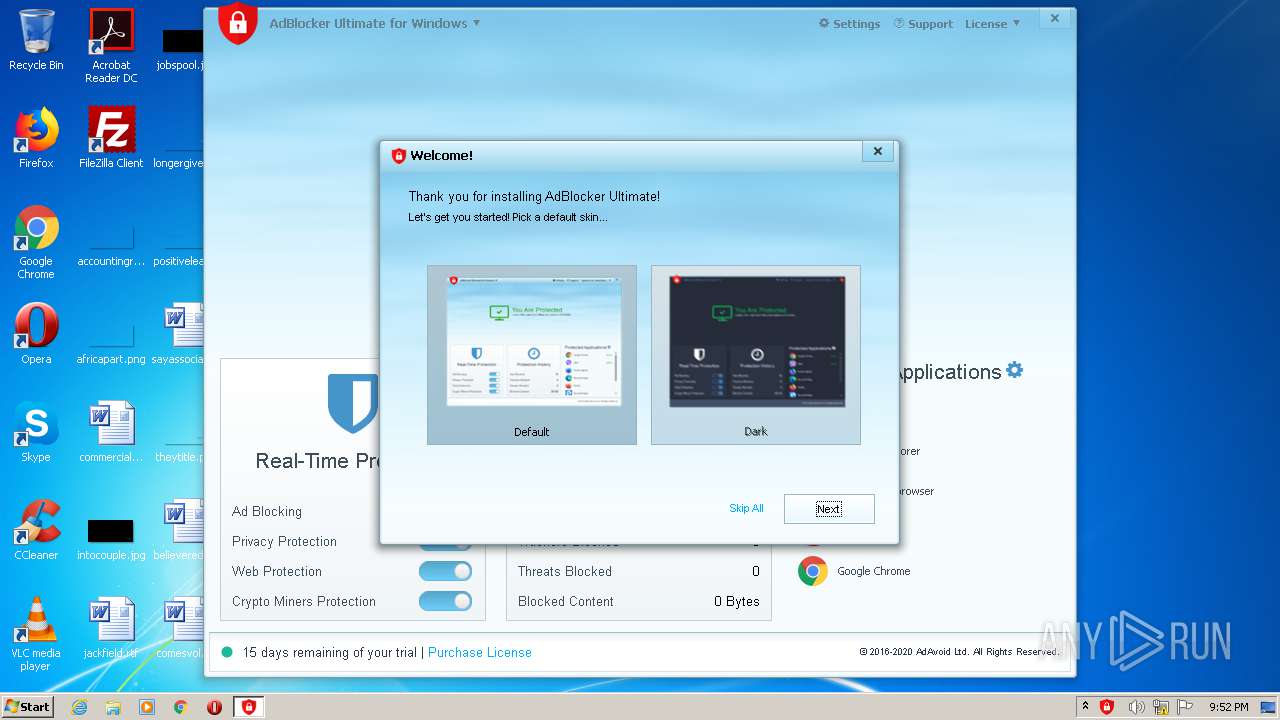Image resolution: width=1280 pixels, height=720 pixels.
Task: Open Windows Explorer from the taskbar
Action: point(113,707)
